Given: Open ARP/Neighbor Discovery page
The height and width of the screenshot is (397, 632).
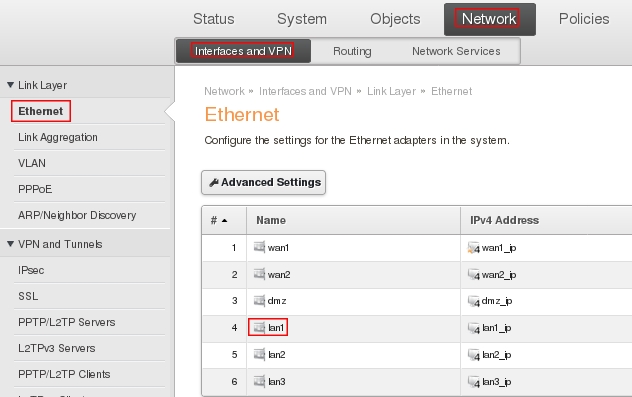Looking at the screenshot, I should pyautogui.click(x=77, y=215).
